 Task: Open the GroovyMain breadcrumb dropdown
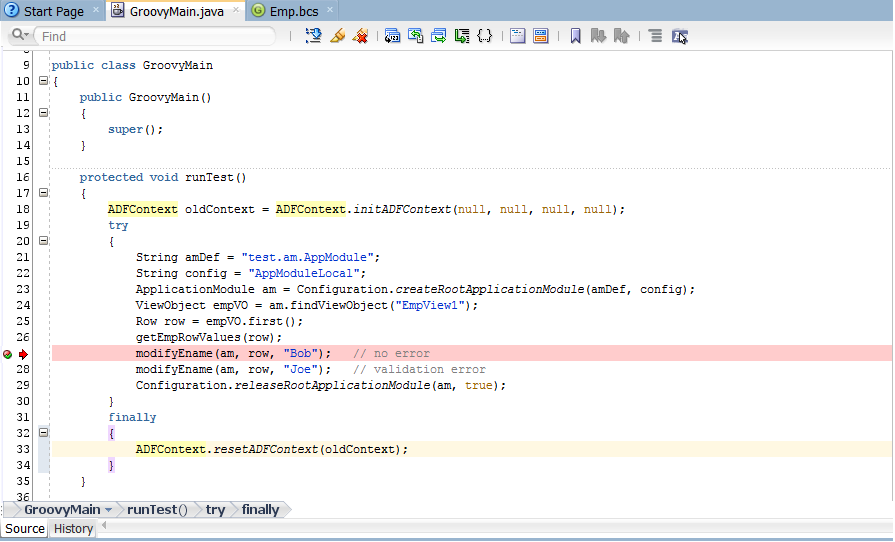point(108,509)
